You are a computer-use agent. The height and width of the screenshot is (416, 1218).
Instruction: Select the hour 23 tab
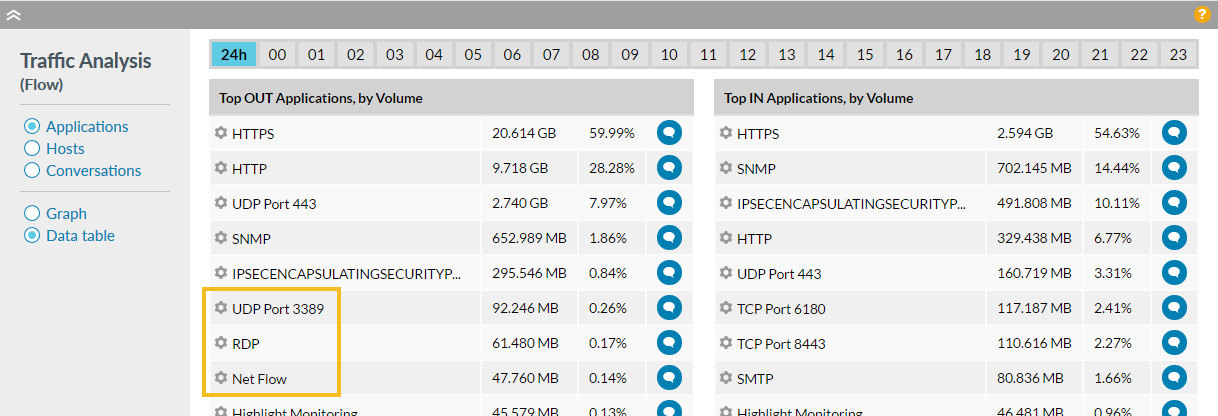coord(1178,55)
